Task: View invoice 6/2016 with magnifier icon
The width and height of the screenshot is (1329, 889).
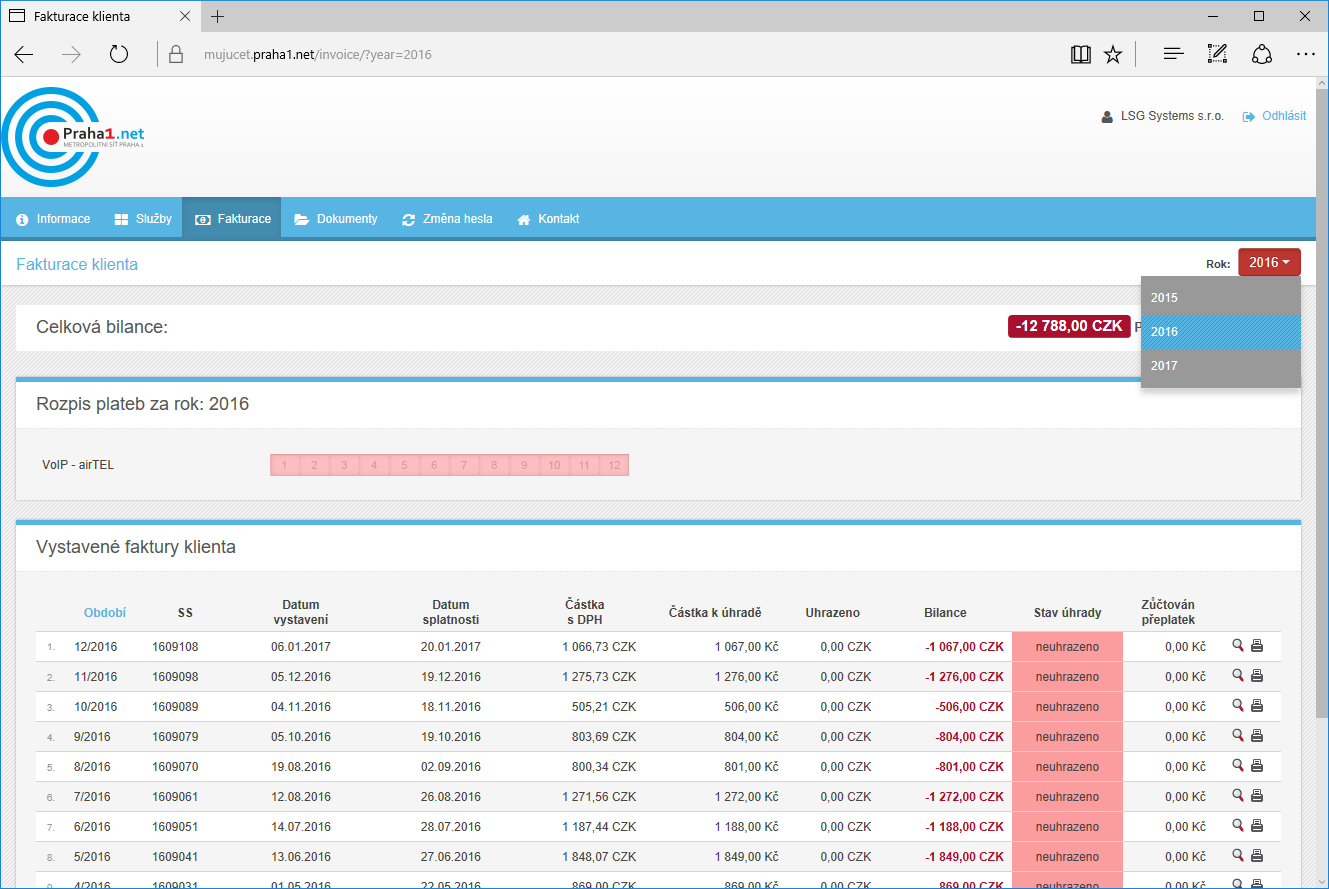Action: click(1238, 826)
